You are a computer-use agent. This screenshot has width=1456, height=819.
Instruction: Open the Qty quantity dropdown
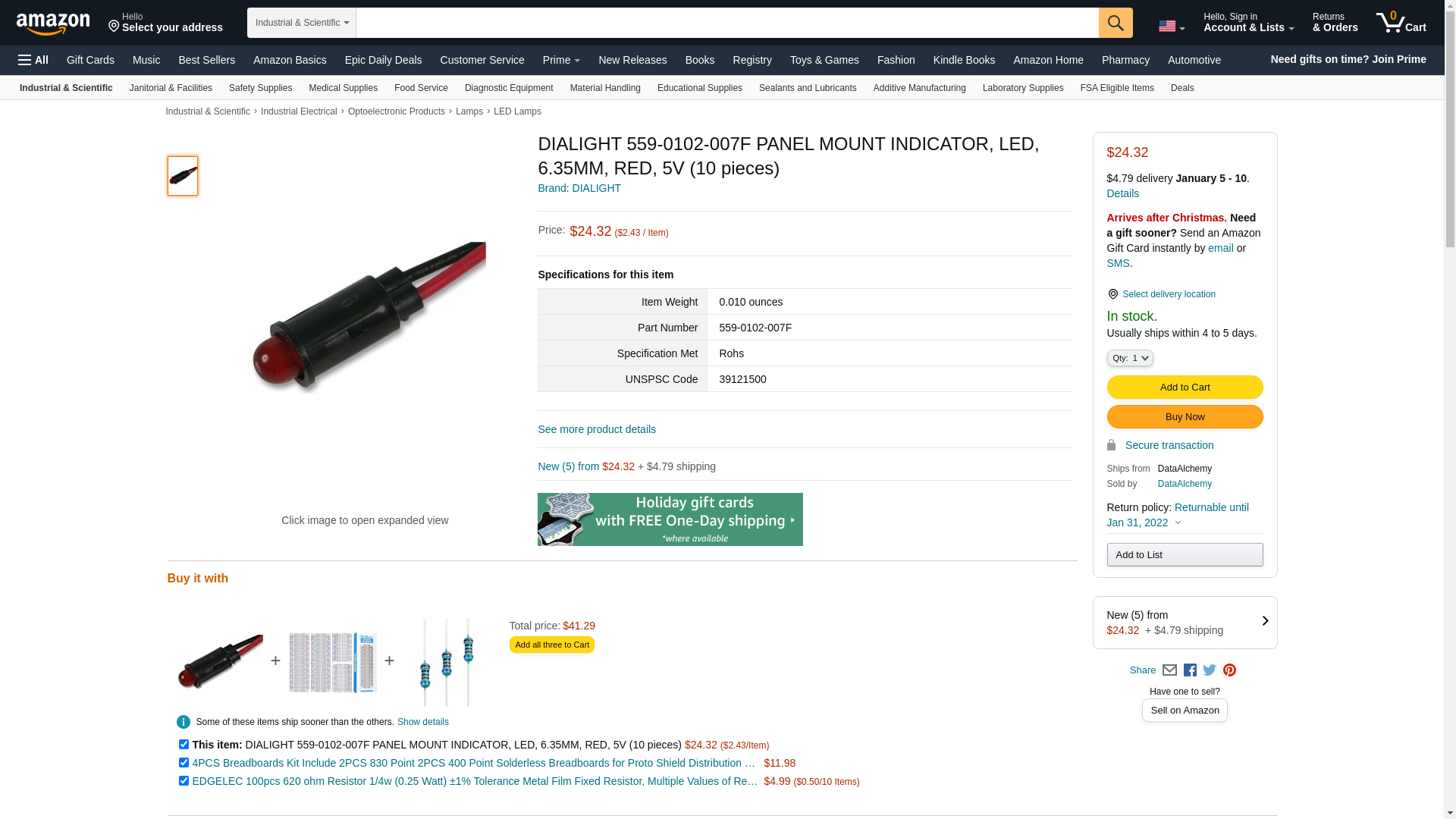(x=1130, y=358)
